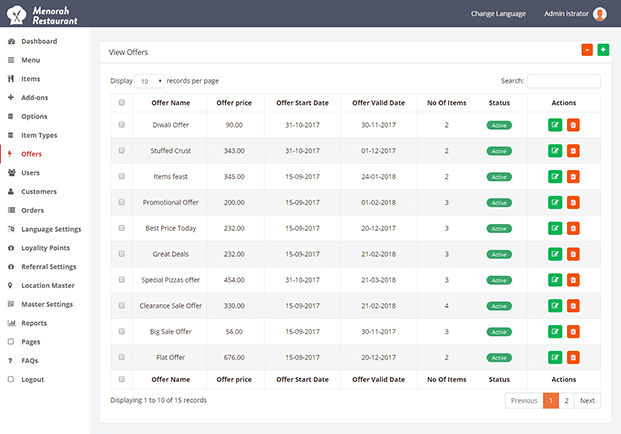
Task: Sort by Offer Start Date column header
Action: coord(303,103)
